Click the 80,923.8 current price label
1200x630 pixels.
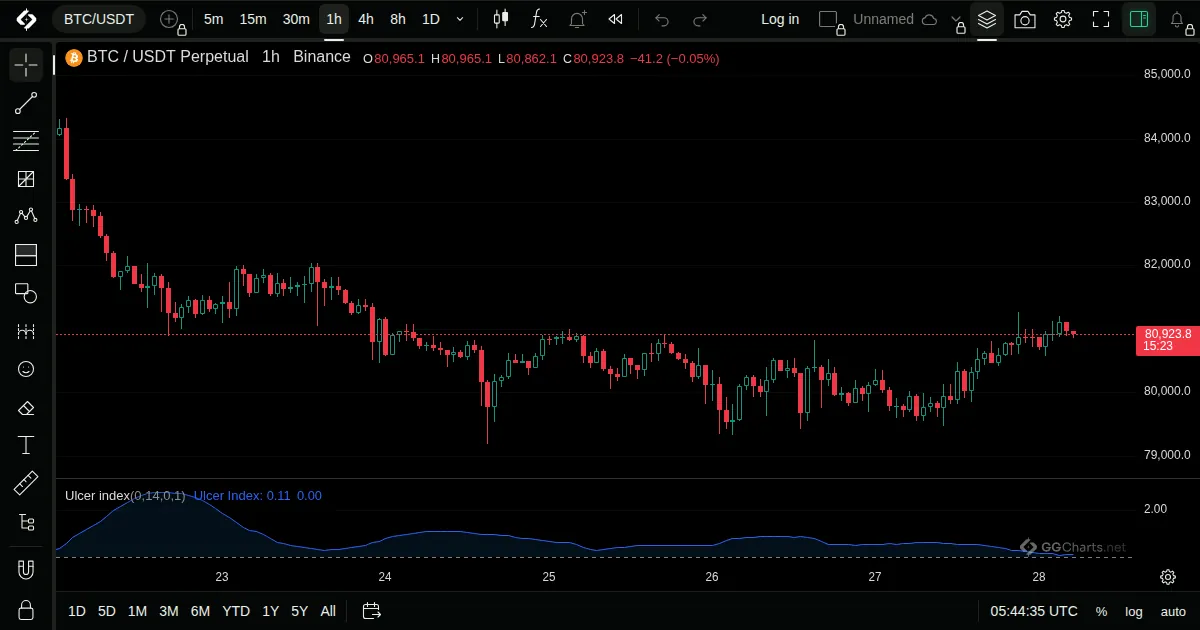(1167, 334)
